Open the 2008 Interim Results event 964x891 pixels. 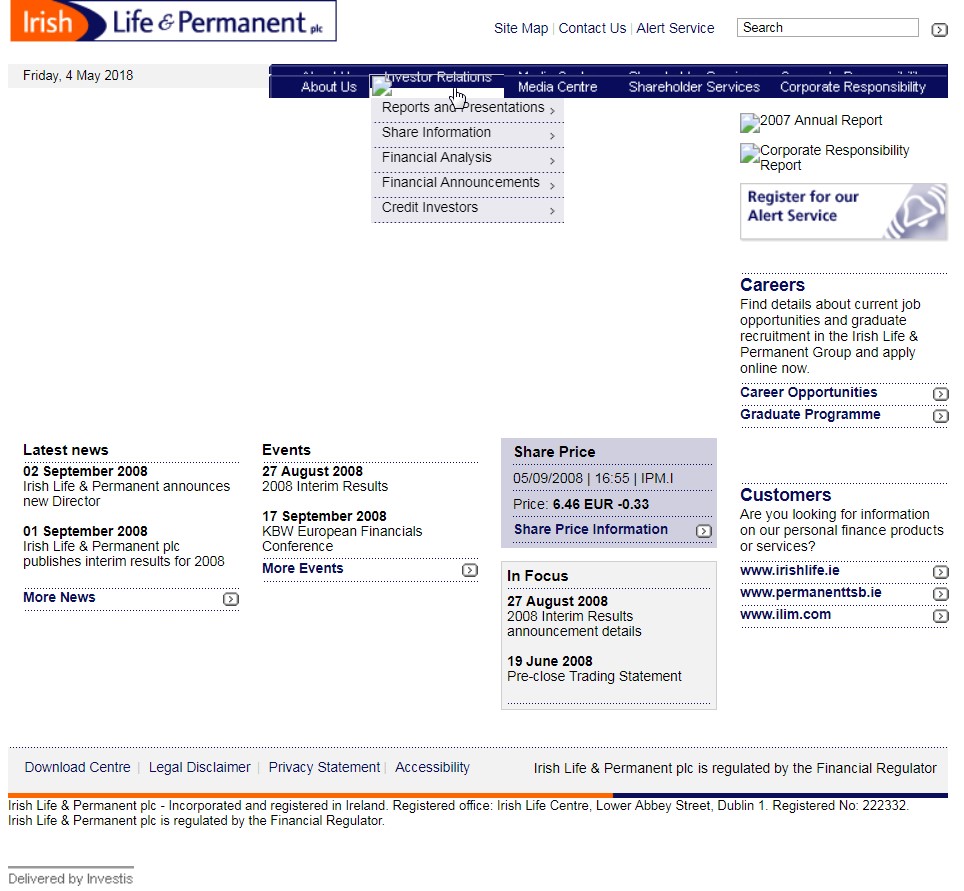[325, 486]
